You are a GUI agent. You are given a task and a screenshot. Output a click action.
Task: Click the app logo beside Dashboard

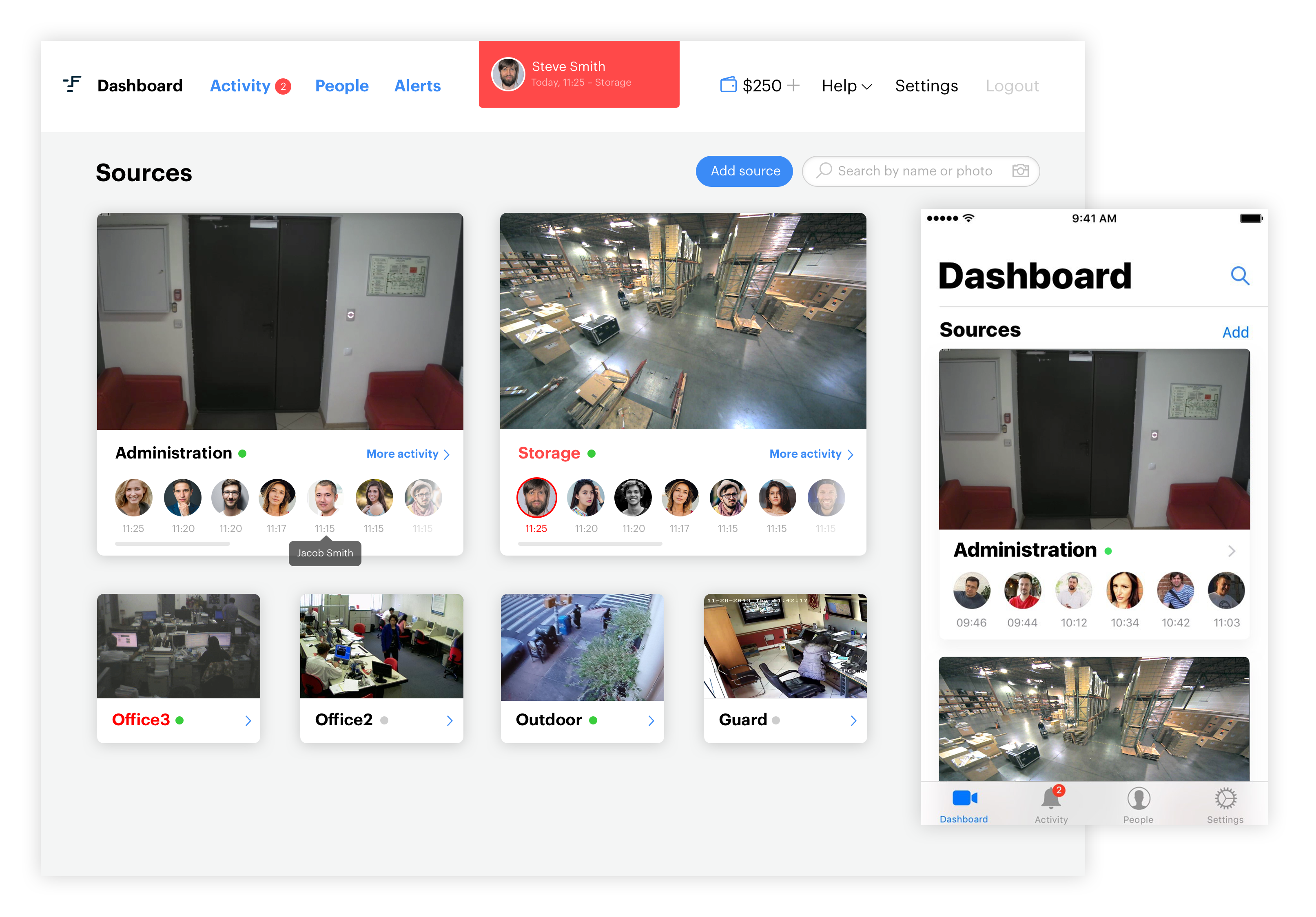point(72,84)
